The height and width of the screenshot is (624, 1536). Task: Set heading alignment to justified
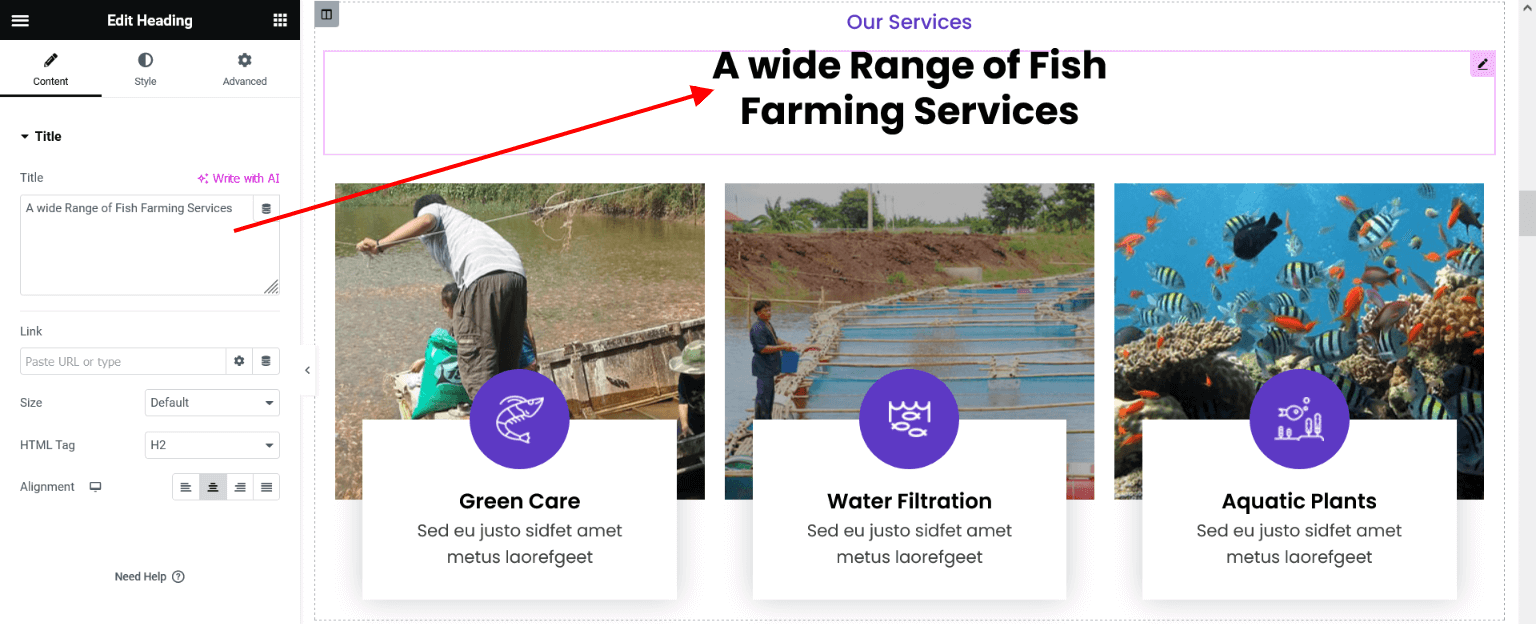tap(266, 487)
